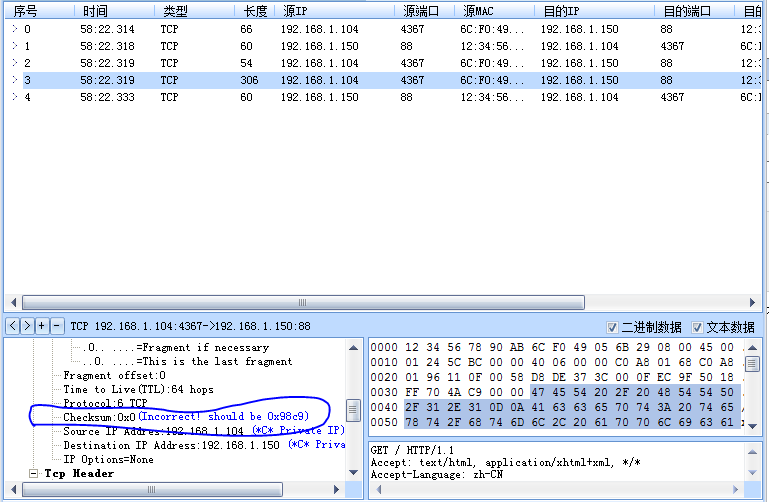Expand all tree nodes with the + button

click(42, 326)
